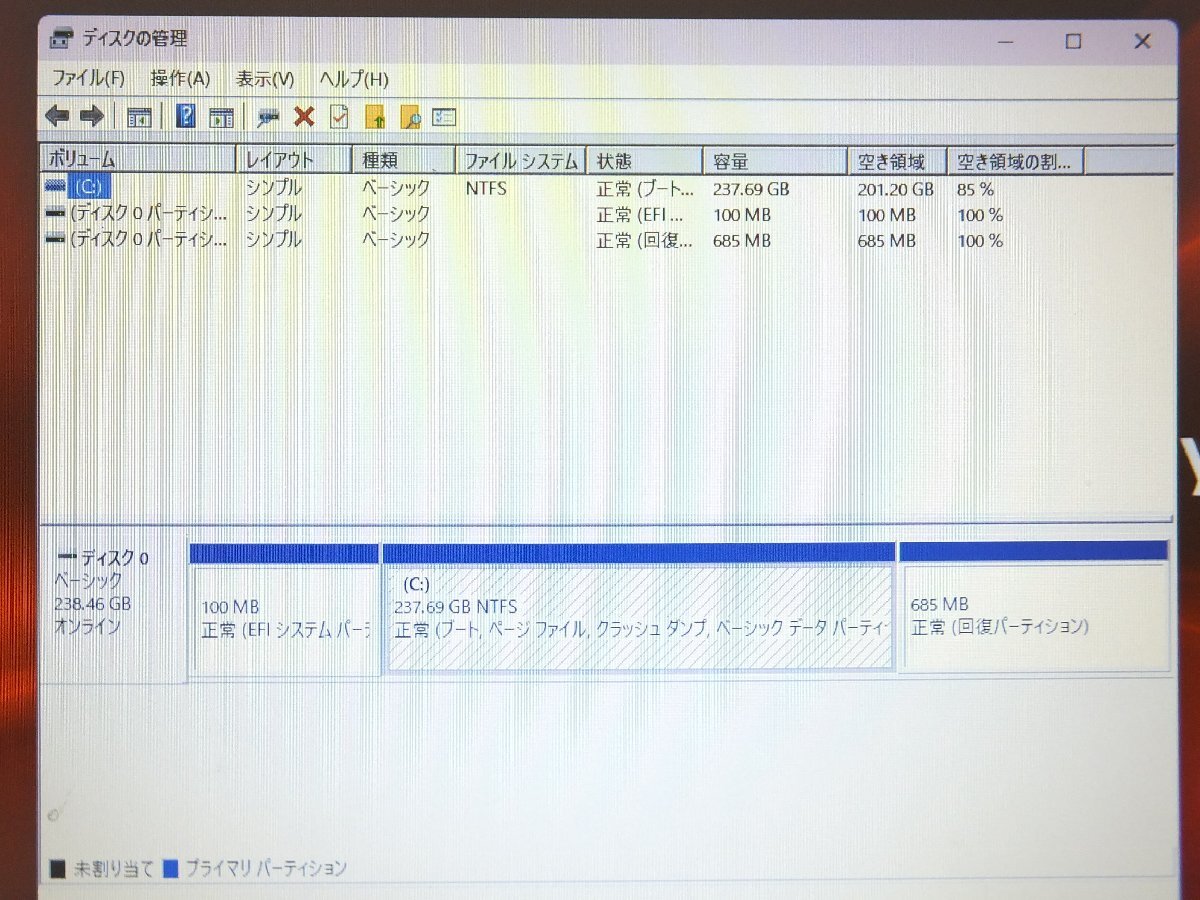The image size is (1200, 900).
Task: Click the 正常 (EFI ... status cell
Action: pyautogui.click(x=641, y=214)
